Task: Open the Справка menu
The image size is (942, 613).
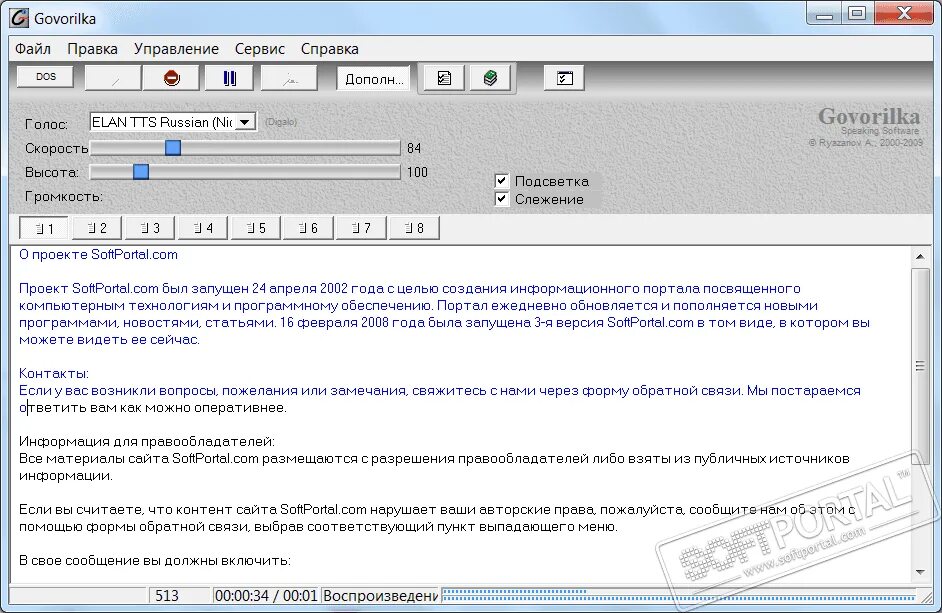Action: click(x=330, y=49)
